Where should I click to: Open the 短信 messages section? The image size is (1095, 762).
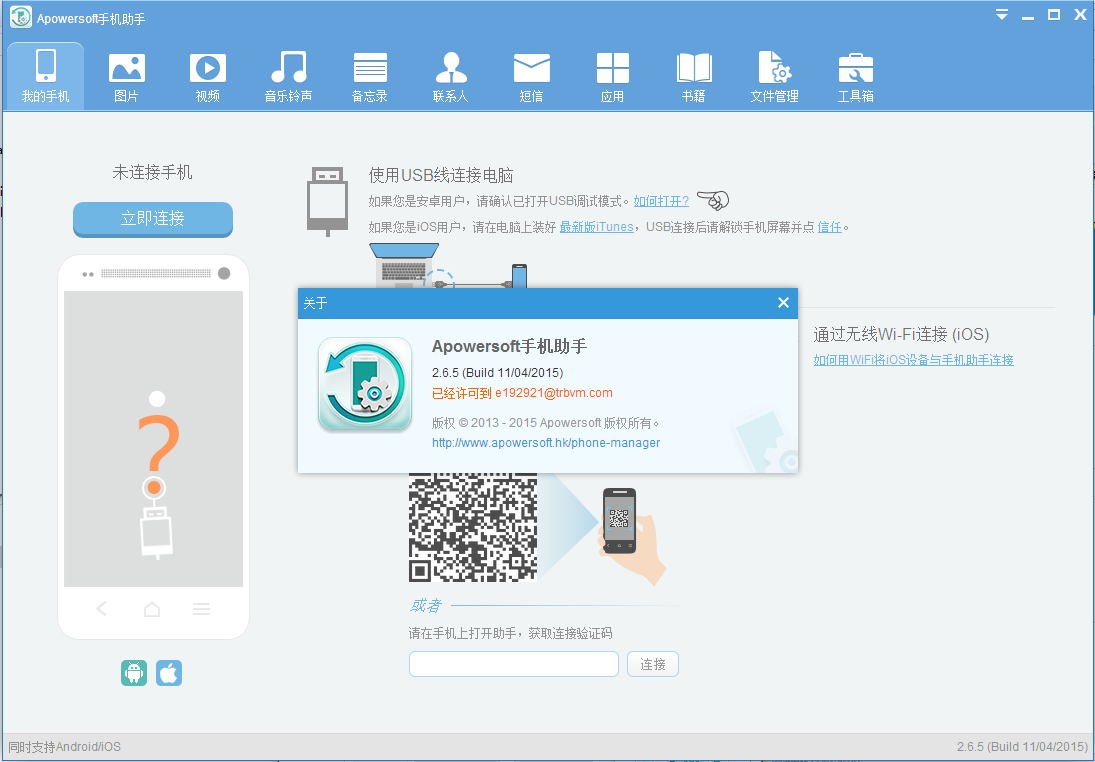[531, 76]
